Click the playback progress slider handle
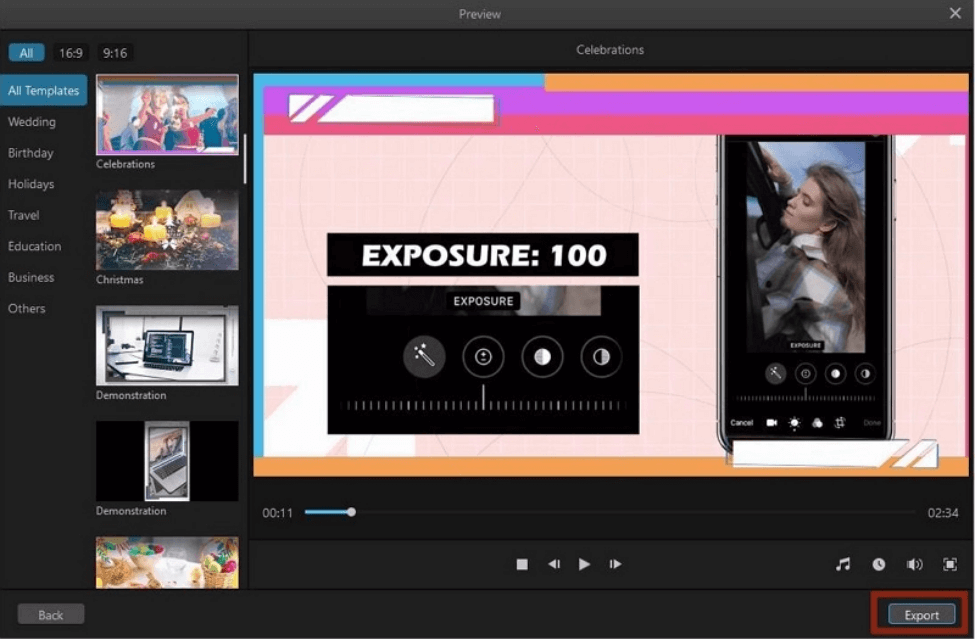The image size is (977, 639). 351,512
